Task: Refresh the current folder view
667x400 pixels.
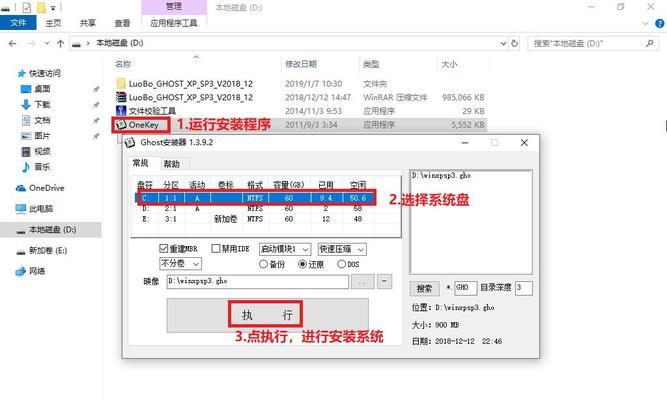Action: coord(515,43)
